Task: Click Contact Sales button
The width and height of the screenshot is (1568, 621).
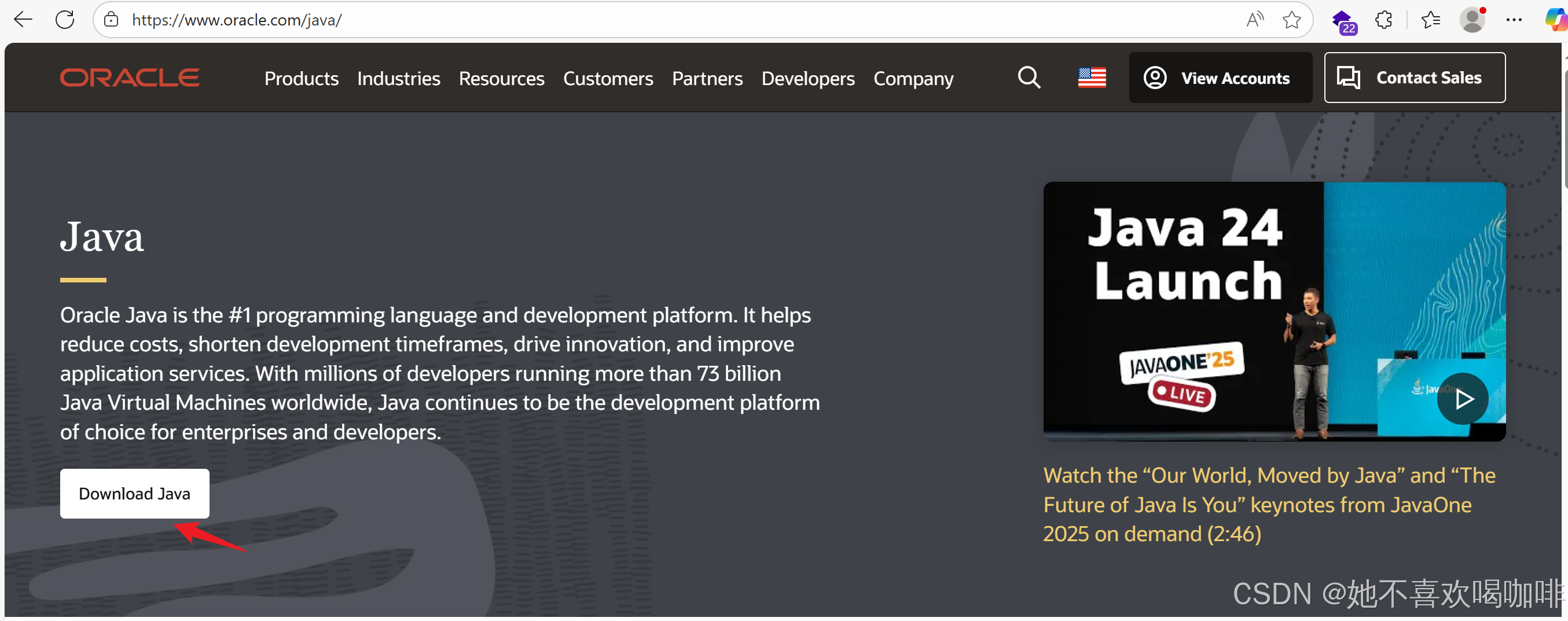Action: coord(1415,78)
